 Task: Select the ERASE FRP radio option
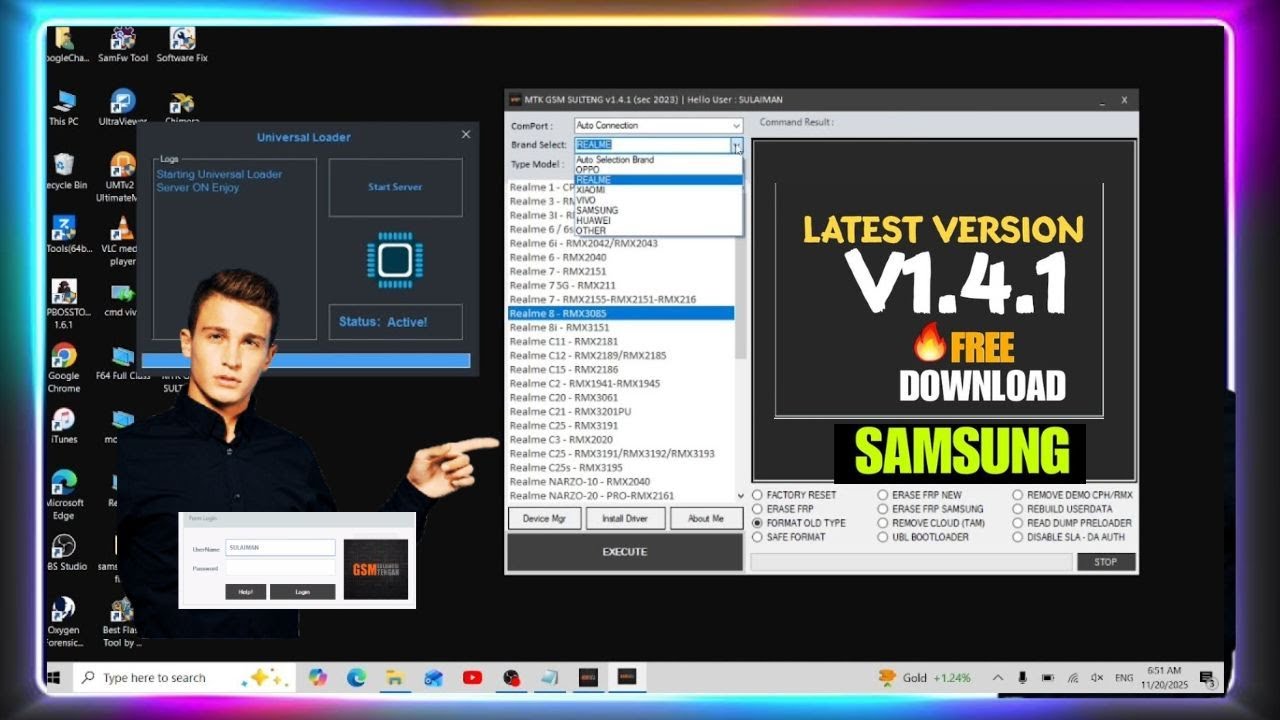pos(783,509)
